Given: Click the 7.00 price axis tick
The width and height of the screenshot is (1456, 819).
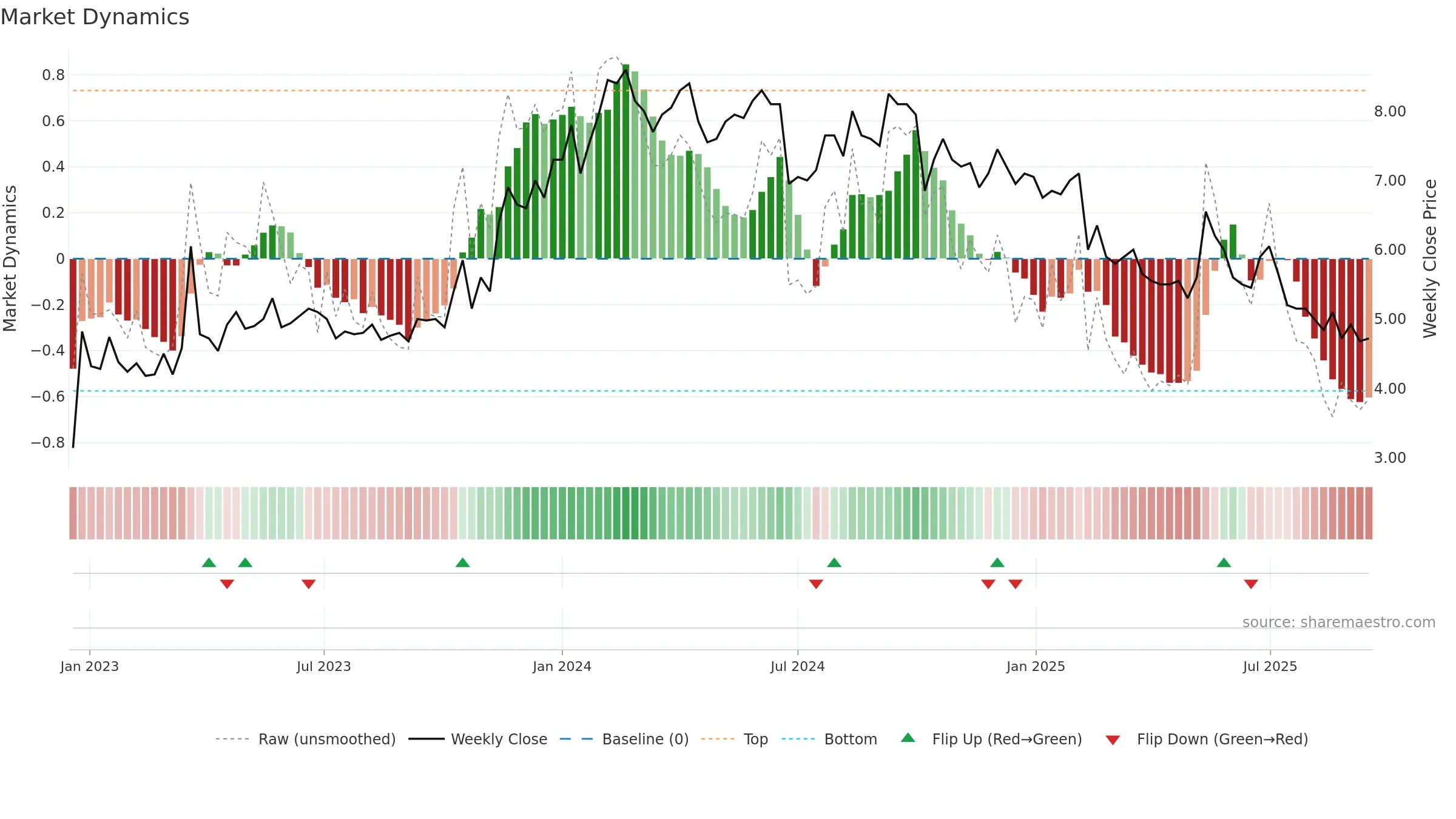Looking at the screenshot, I should (x=1390, y=181).
